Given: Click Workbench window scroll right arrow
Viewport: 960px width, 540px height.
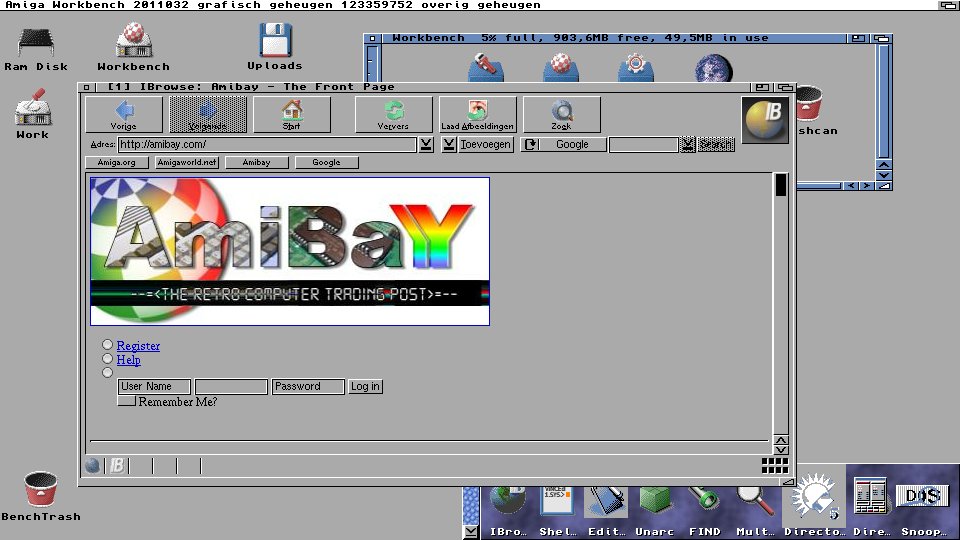Looking at the screenshot, I should point(866,186).
